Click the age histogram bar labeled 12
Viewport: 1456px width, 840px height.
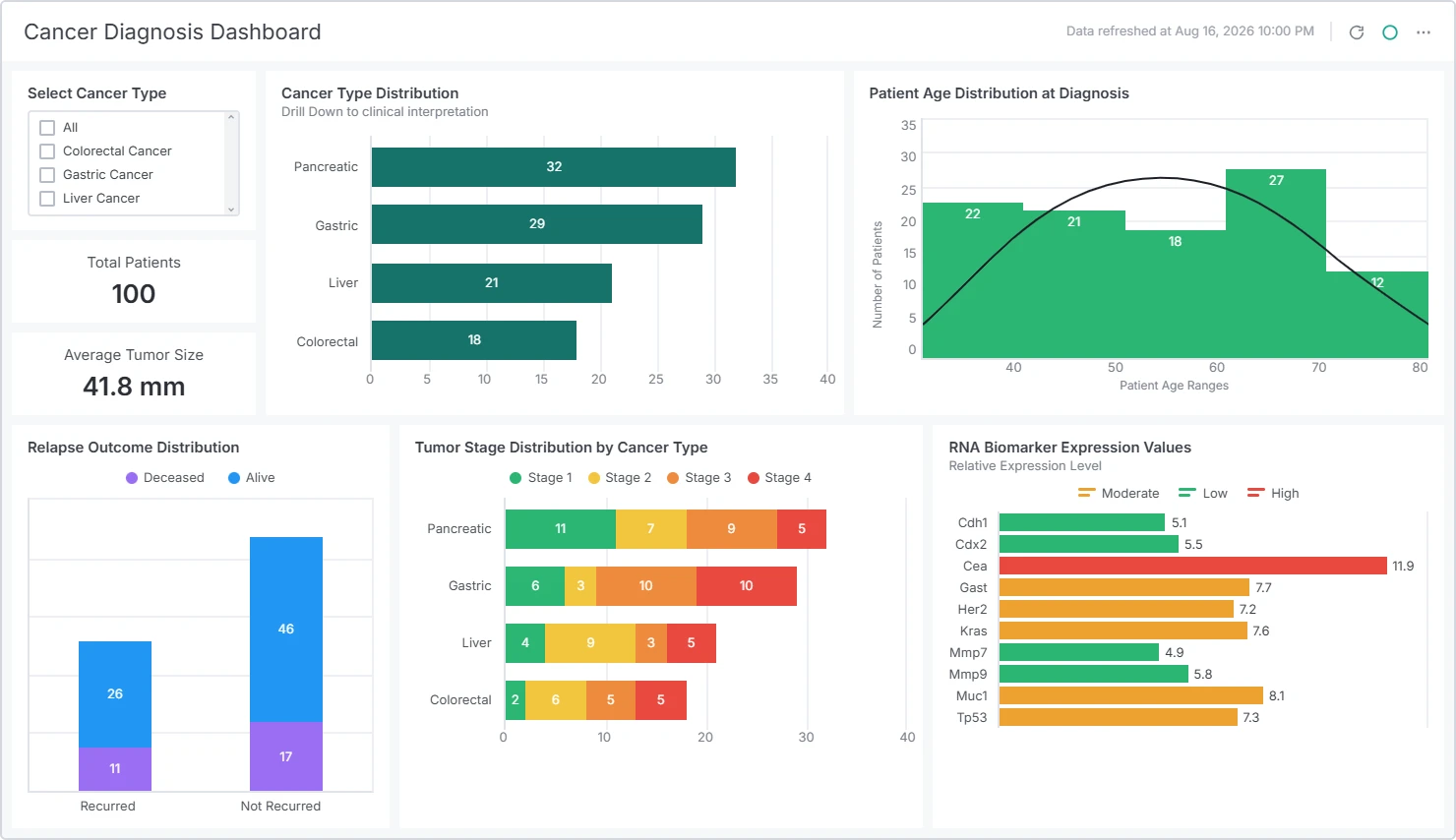click(1377, 315)
